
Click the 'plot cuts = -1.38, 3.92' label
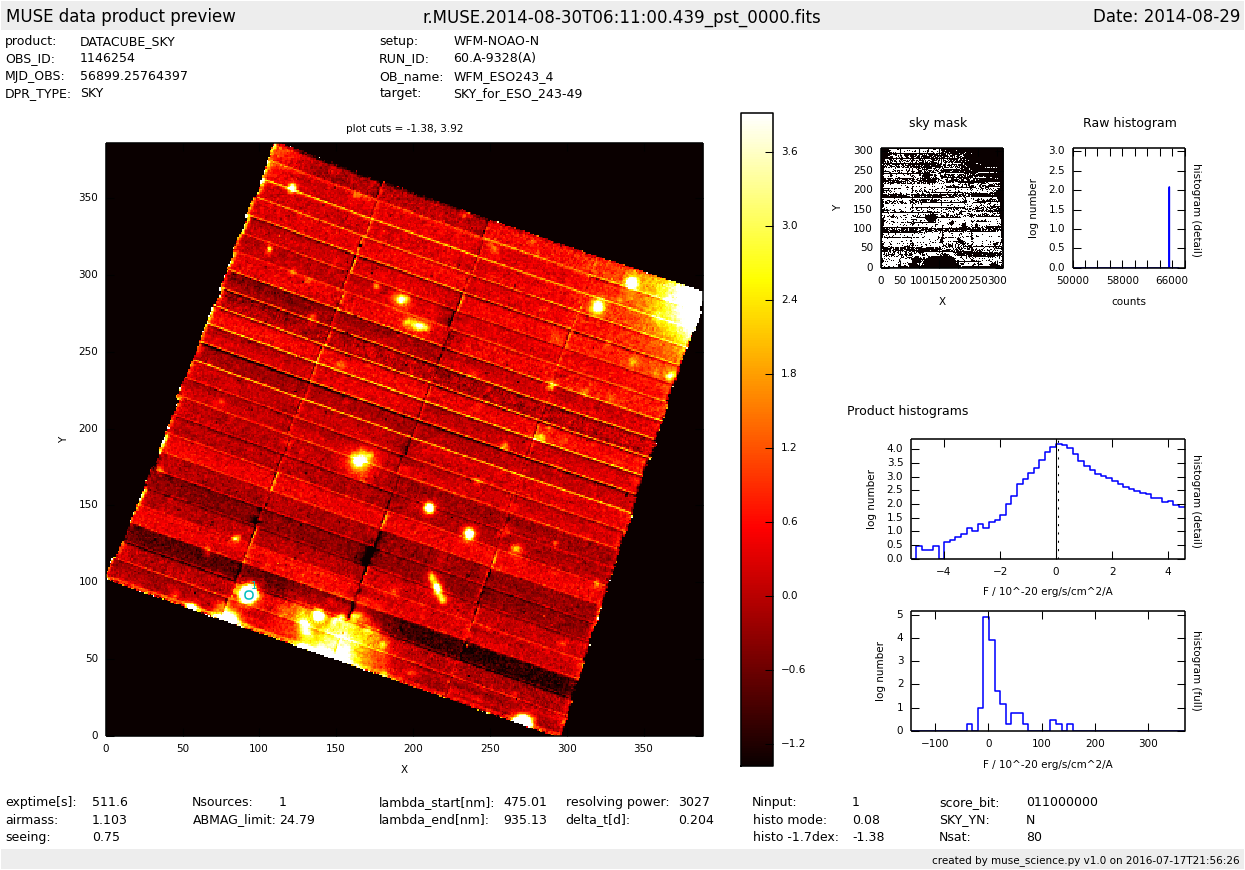tap(405, 129)
